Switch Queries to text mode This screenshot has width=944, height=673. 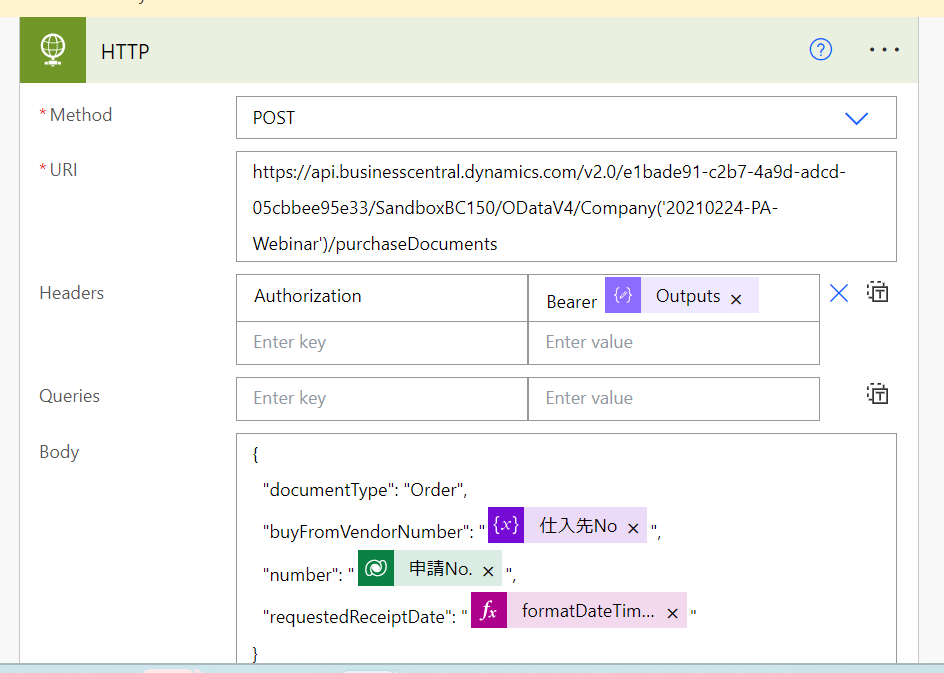click(878, 393)
